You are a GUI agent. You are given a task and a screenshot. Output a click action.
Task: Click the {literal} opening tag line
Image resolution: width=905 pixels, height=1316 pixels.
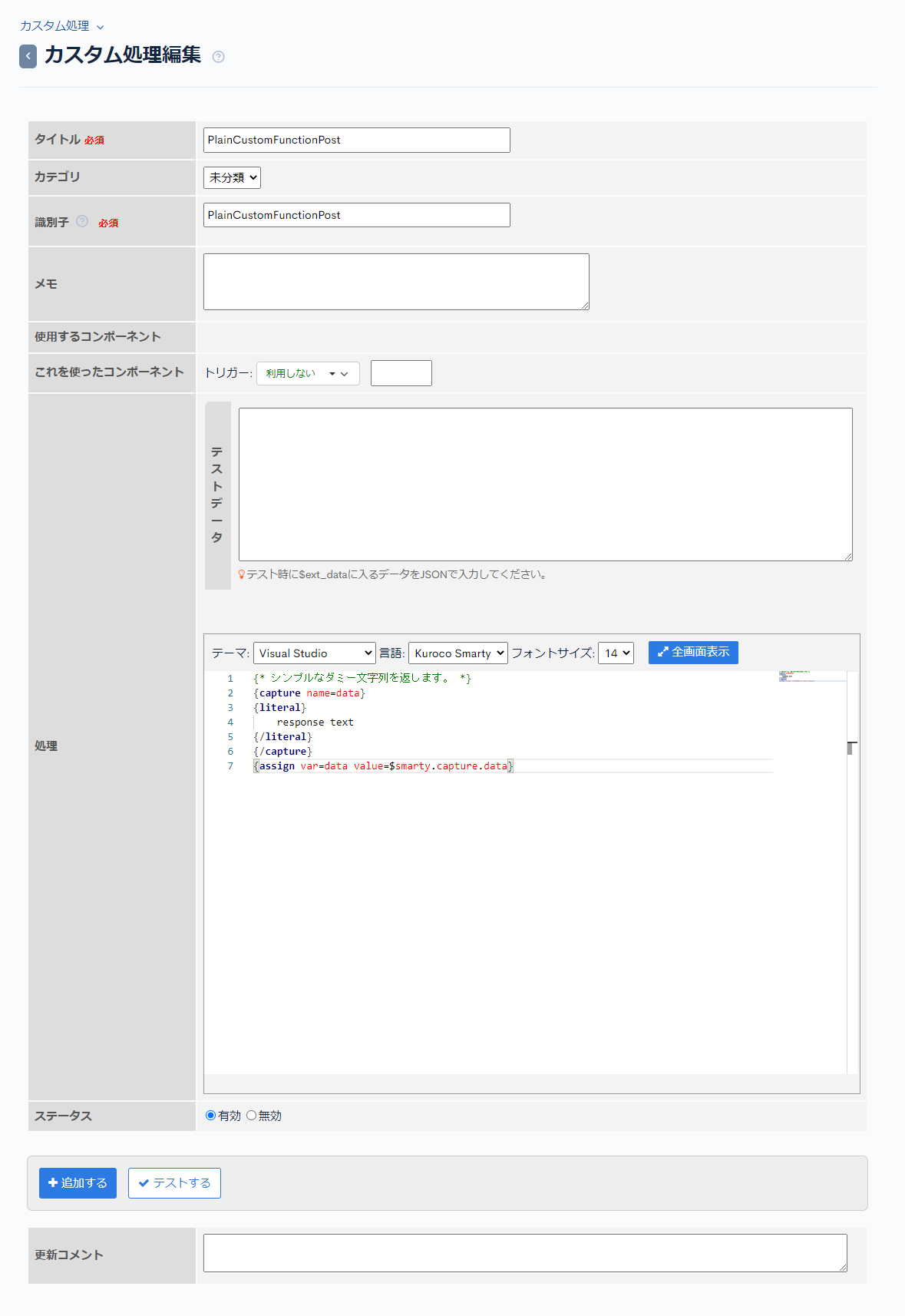(280, 708)
